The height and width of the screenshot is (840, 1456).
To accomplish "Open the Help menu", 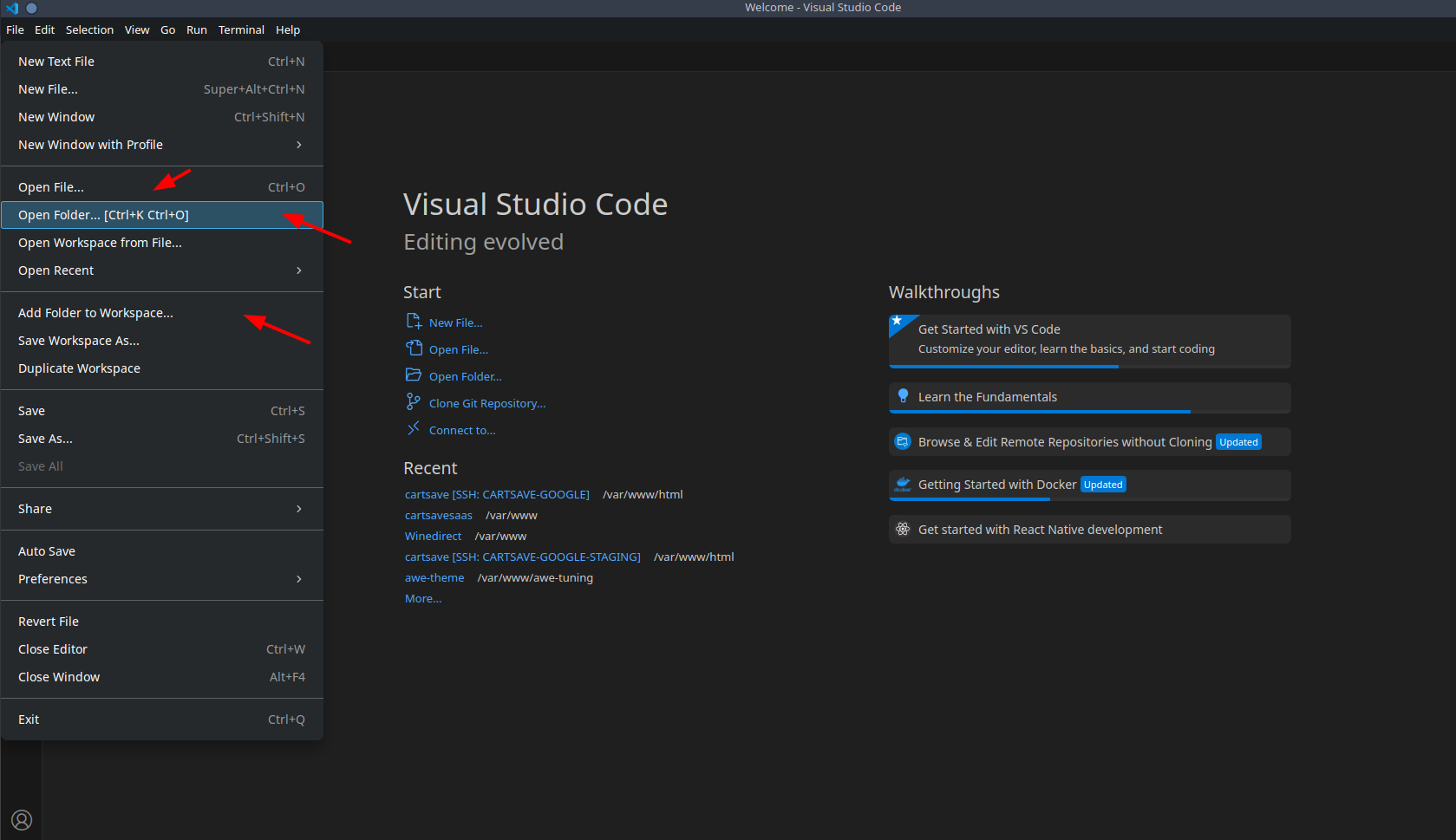I will [x=288, y=29].
